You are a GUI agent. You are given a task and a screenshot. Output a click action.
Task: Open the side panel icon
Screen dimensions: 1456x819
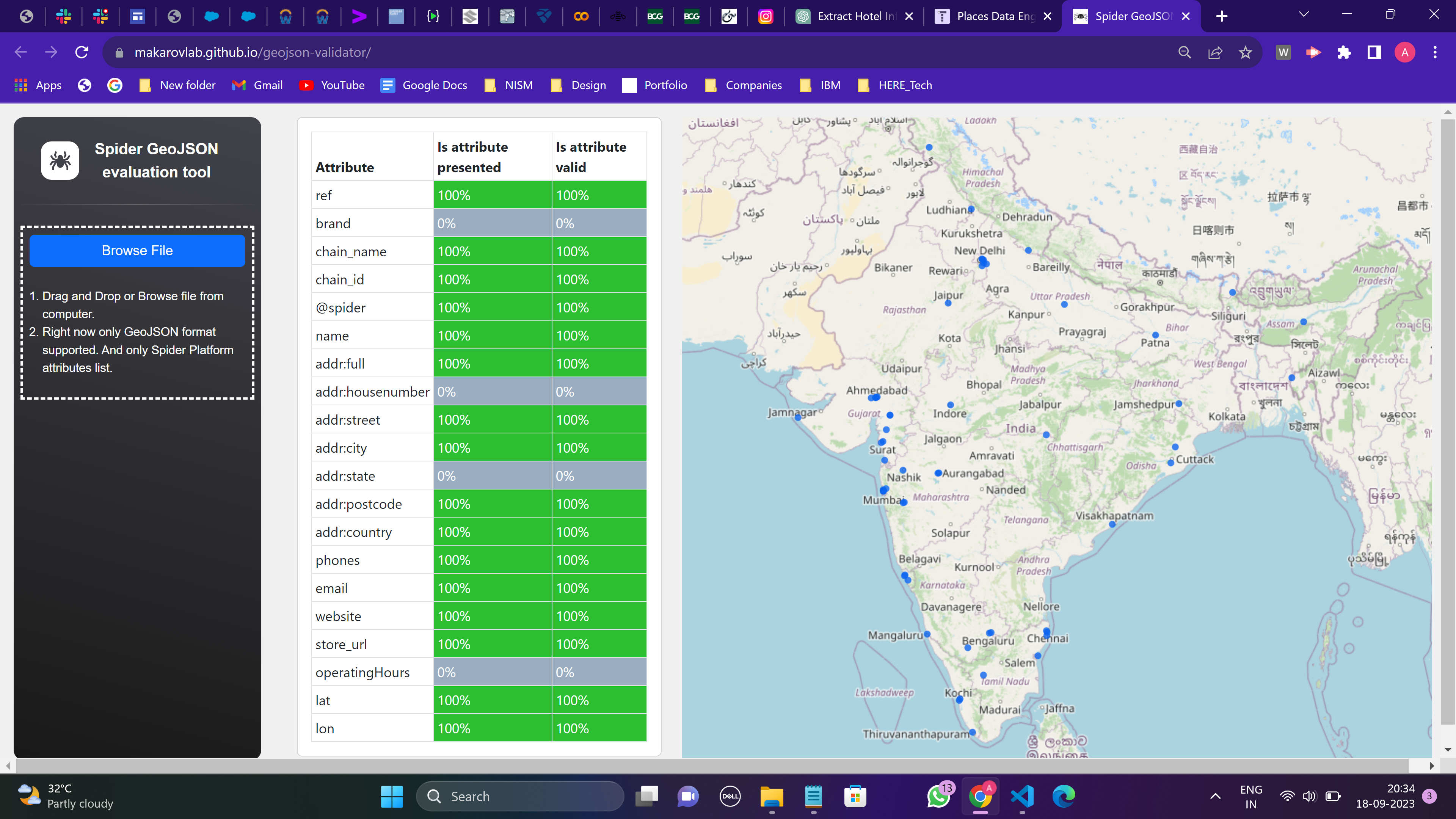1374,53
